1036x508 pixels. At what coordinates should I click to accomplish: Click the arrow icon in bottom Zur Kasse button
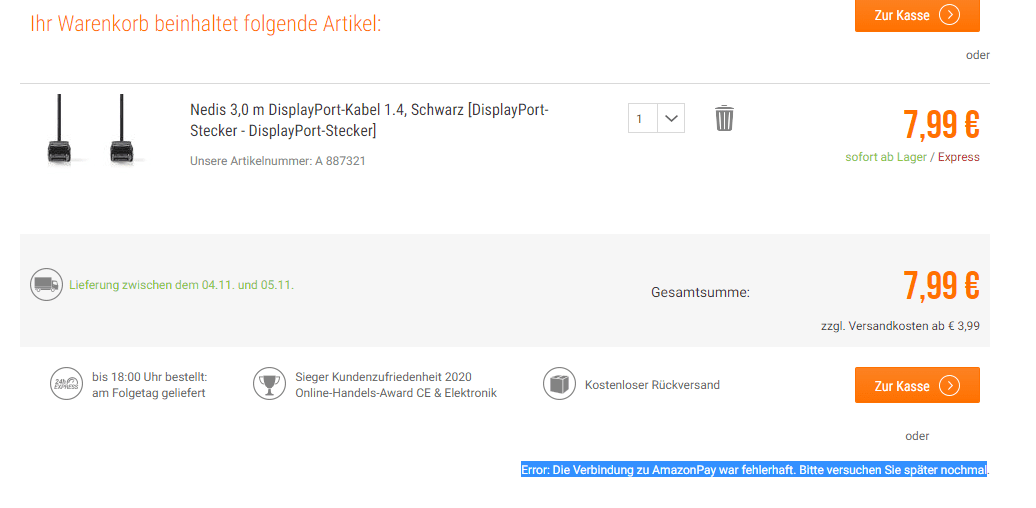point(949,386)
